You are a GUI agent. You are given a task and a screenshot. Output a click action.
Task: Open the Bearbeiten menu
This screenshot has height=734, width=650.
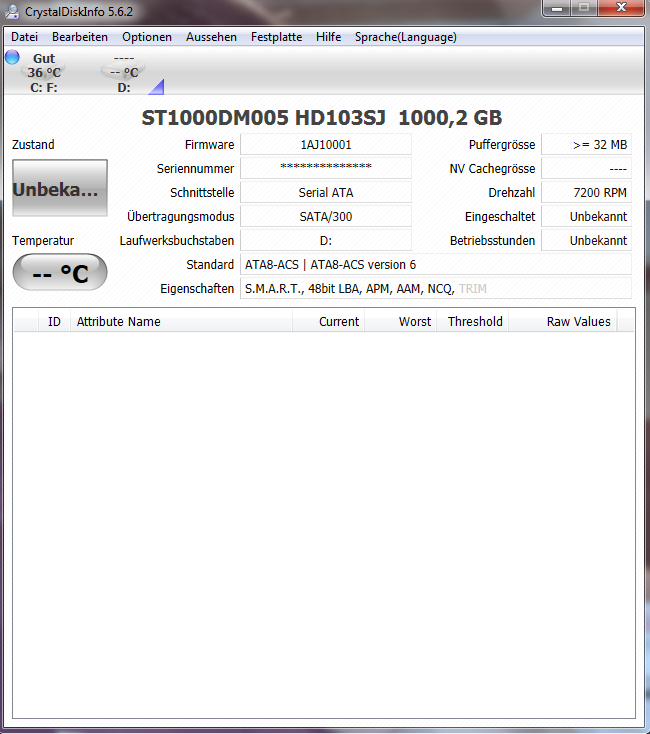point(80,37)
